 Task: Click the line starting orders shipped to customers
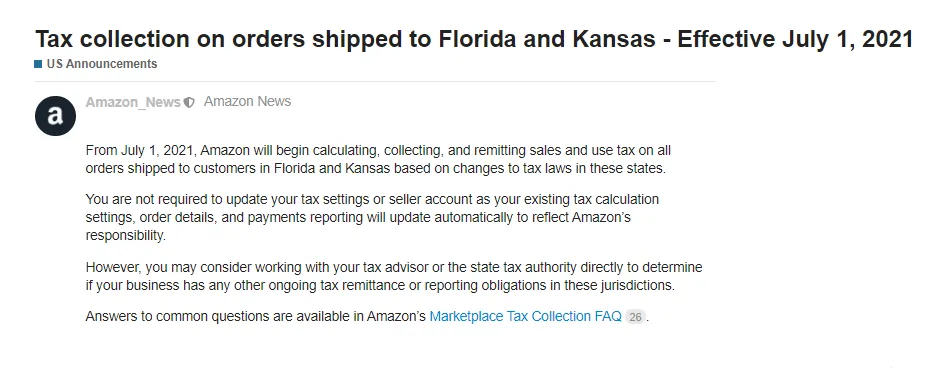click(x=376, y=169)
